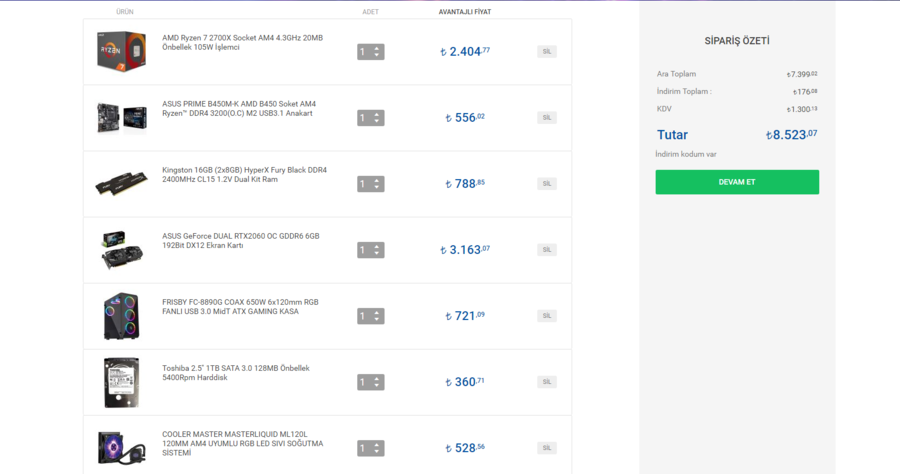Click the 721,09 price of FRISBY case

[x=465, y=316]
